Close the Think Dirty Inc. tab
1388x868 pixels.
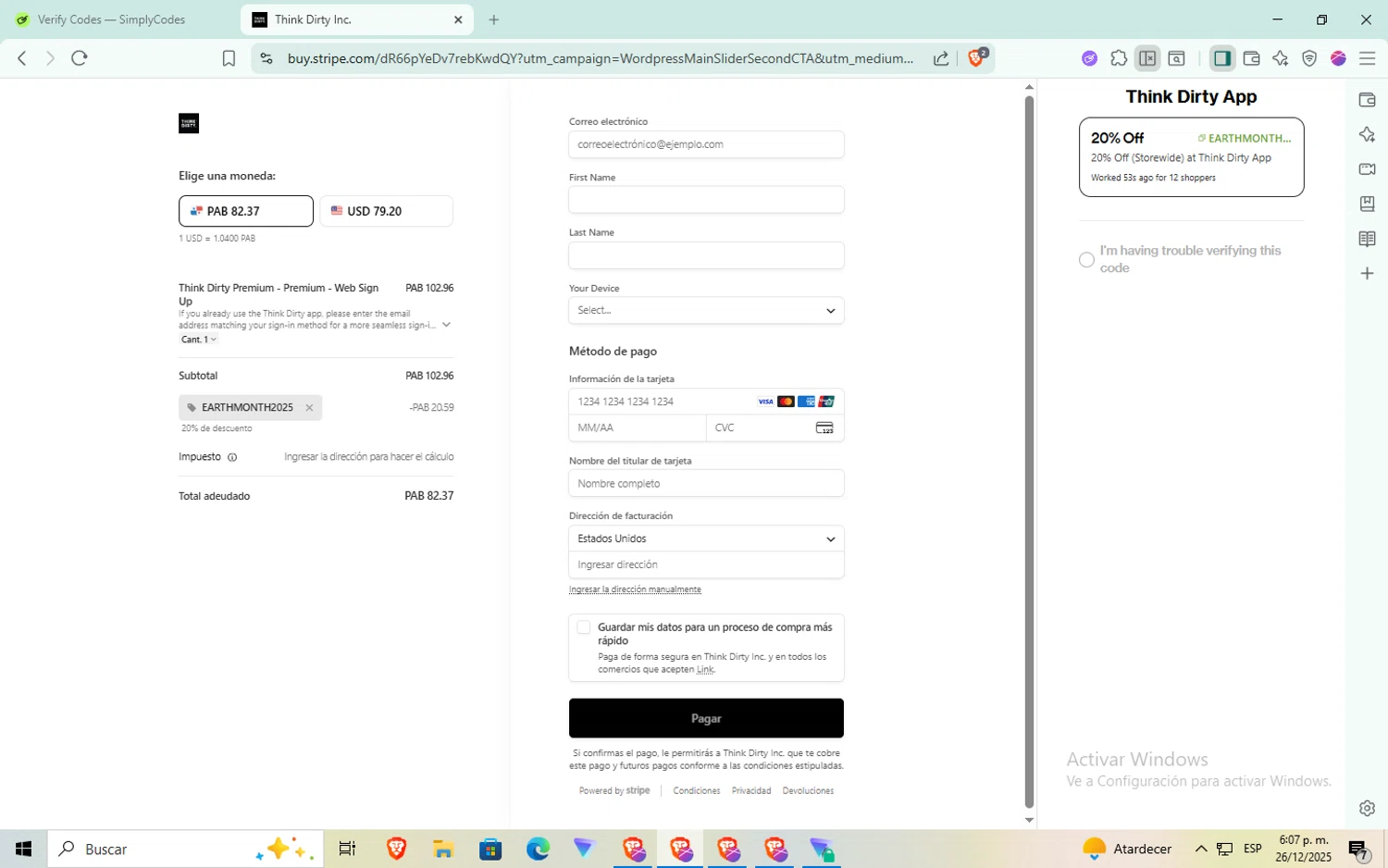coord(458,19)
